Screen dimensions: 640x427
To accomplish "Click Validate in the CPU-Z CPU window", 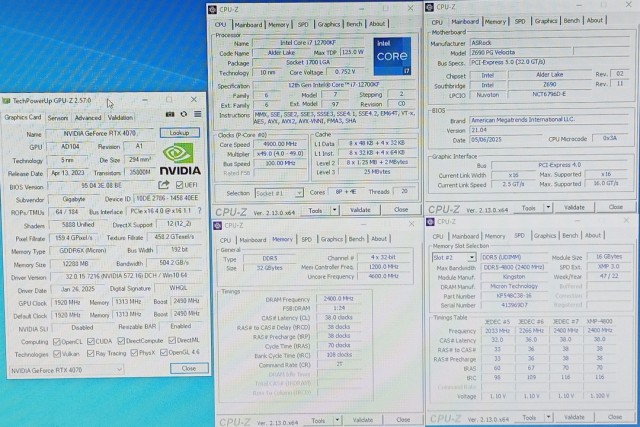I will (x=360, y=210).
